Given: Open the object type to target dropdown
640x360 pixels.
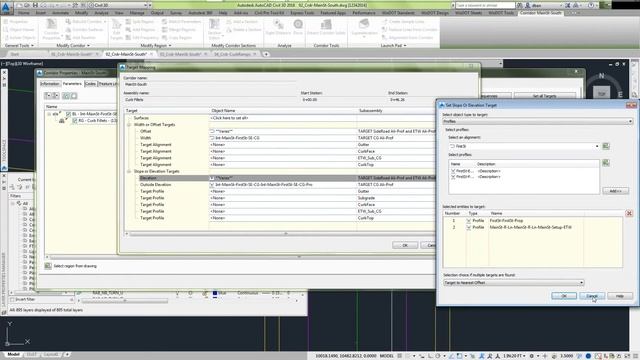Looking at the screenshot, I should coord(538,121).
